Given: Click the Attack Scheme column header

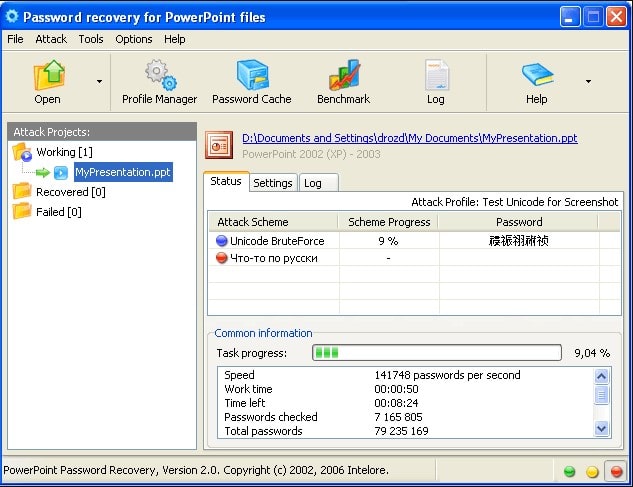Looking at the screenshot, I should pyautogui.click(x=273, y=222).
